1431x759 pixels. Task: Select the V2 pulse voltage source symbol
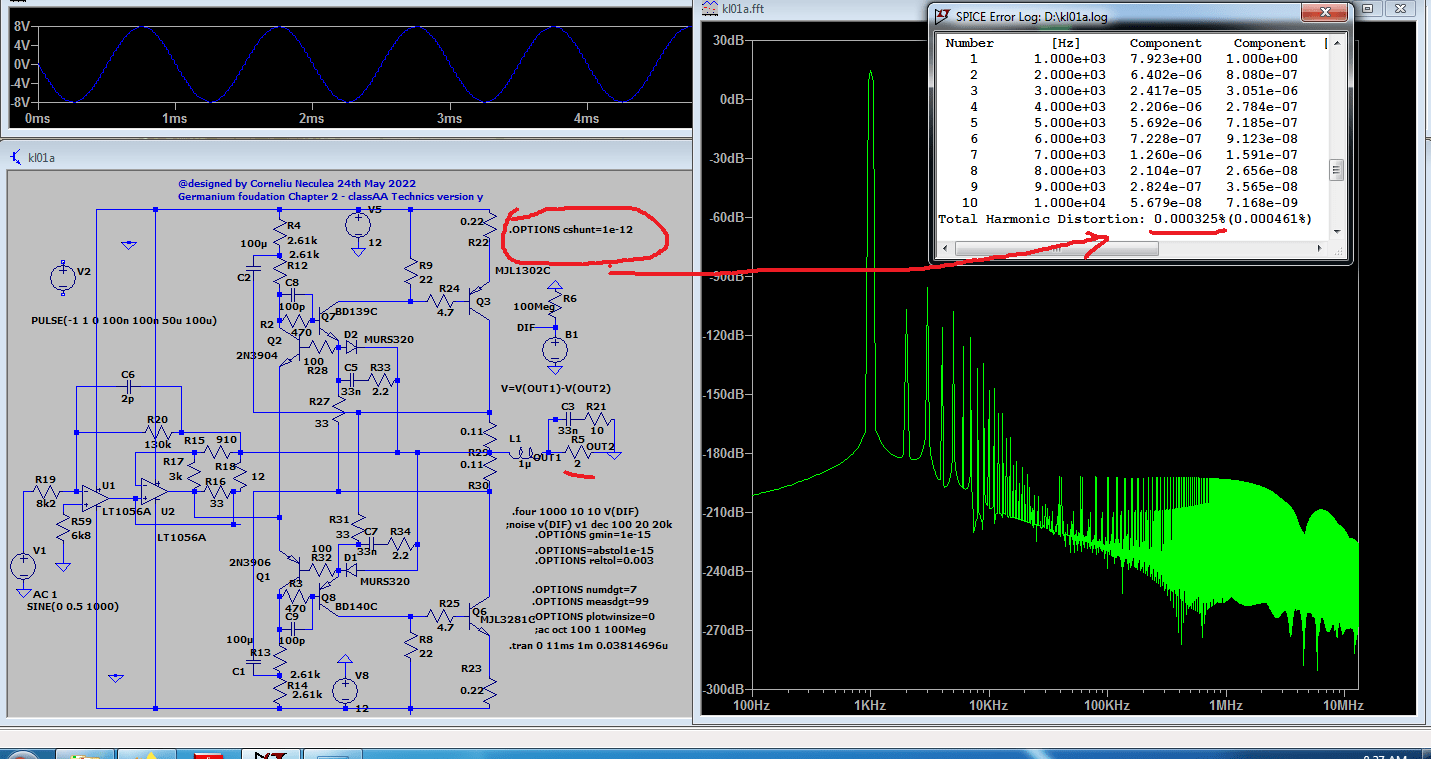(62, 280)
